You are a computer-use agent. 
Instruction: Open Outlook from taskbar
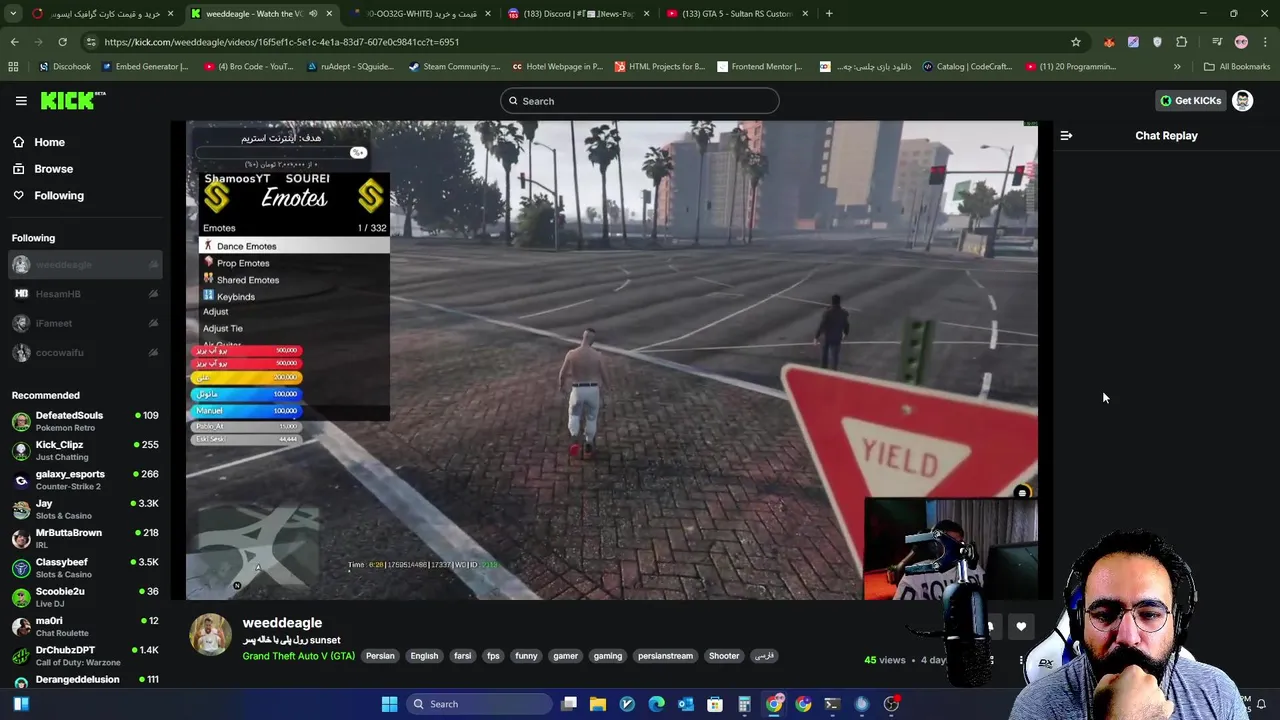[x=686, y=704]
